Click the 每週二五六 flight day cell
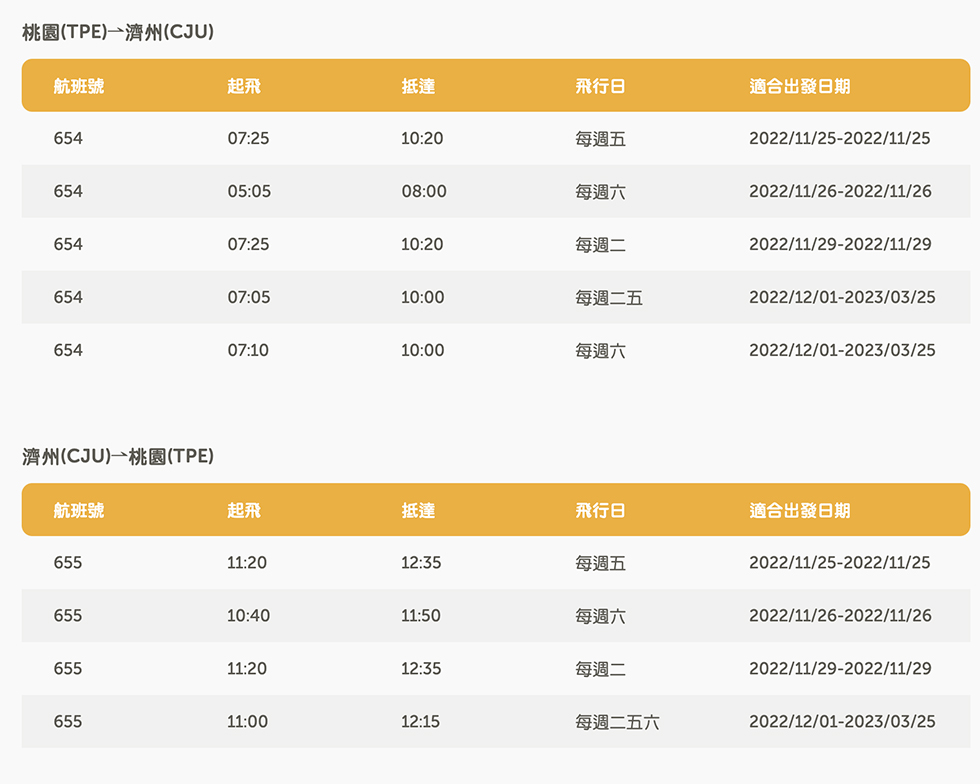This screenshot has width=980, height=784. [x=617, y=722]
